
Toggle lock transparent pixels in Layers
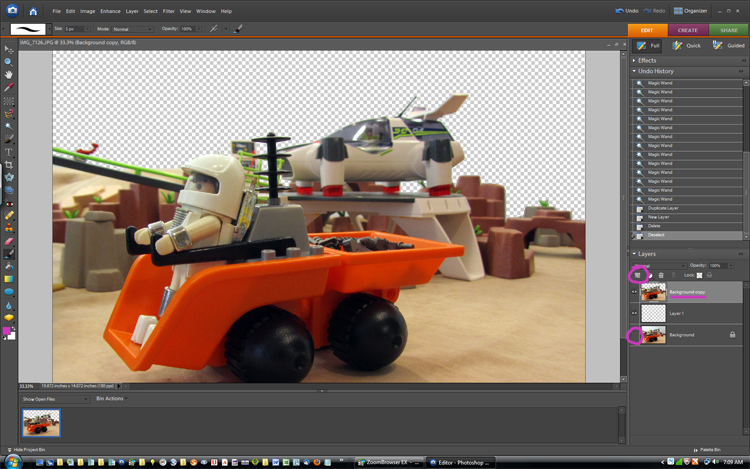700,274
